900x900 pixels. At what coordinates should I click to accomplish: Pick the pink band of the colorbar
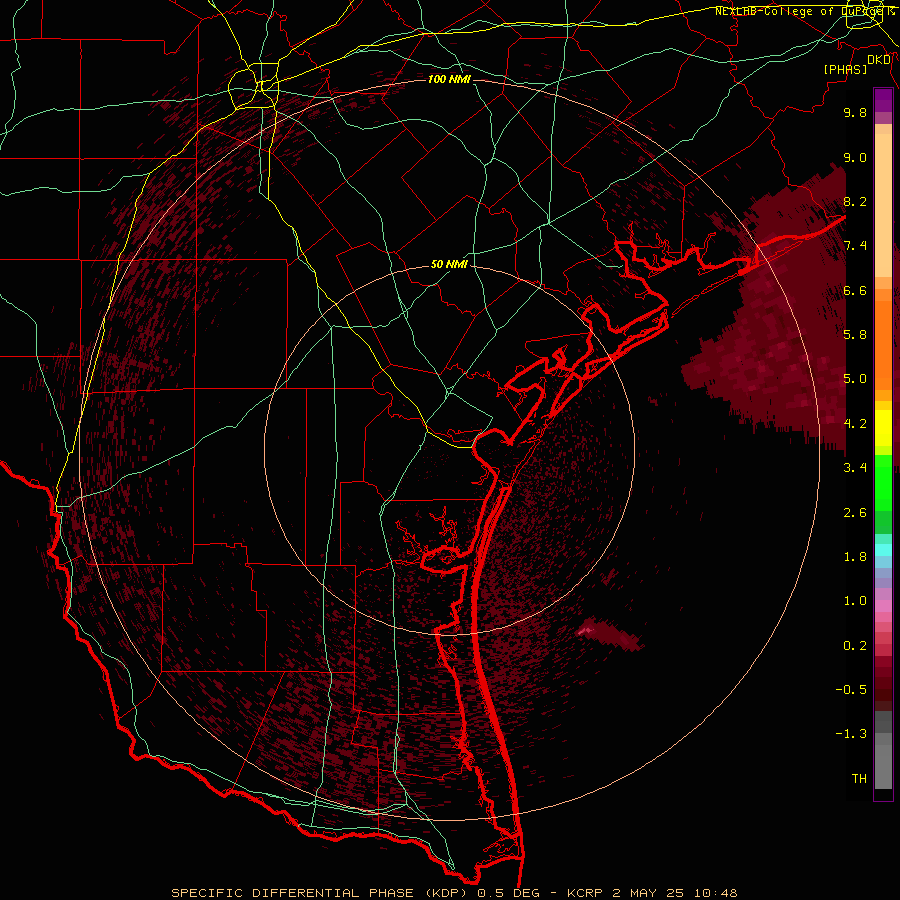point(883,606)
